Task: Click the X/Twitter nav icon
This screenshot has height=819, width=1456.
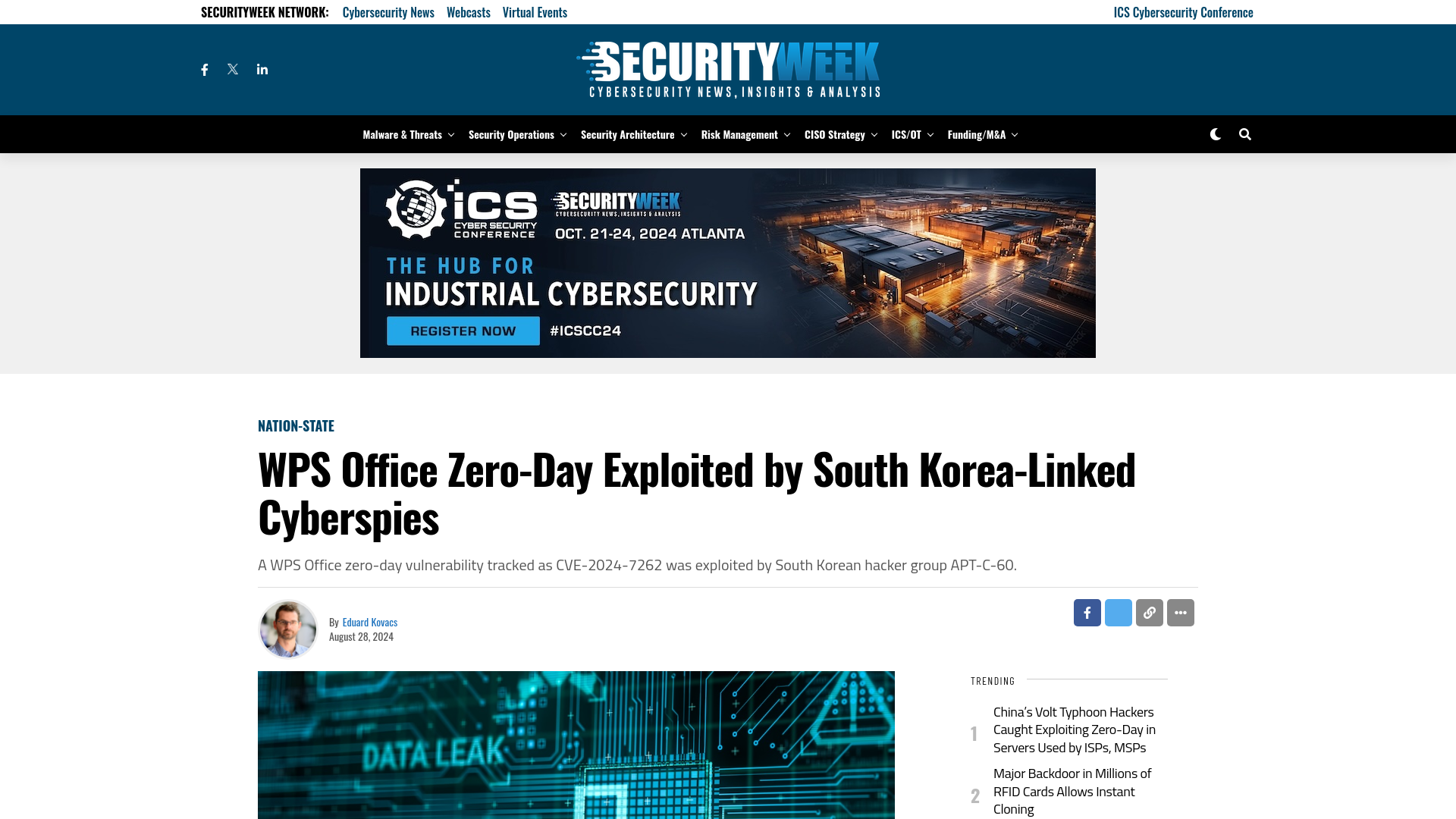Action: click(232, 69)
